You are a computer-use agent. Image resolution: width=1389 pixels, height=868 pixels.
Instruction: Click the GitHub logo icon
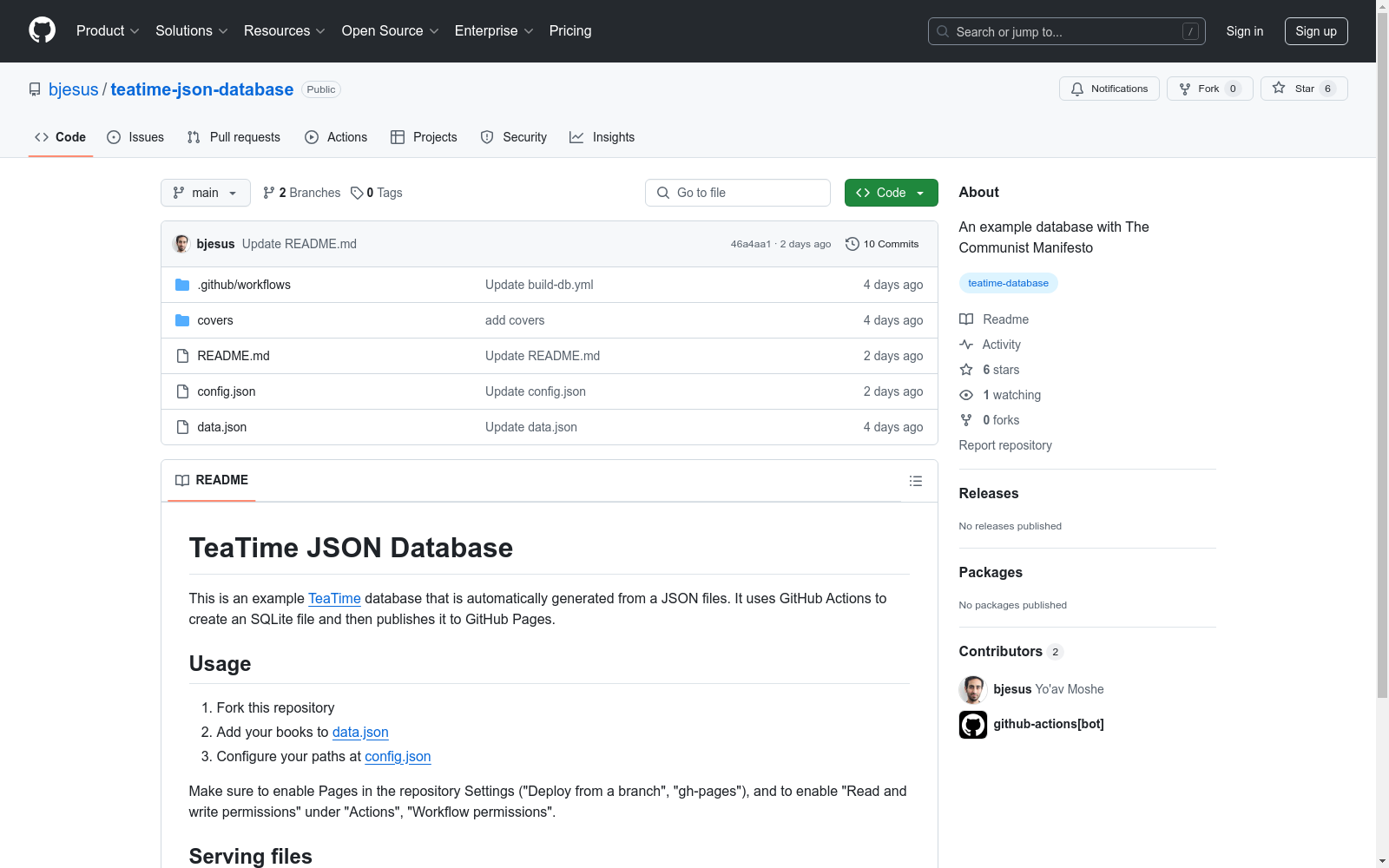pos(42,30)
